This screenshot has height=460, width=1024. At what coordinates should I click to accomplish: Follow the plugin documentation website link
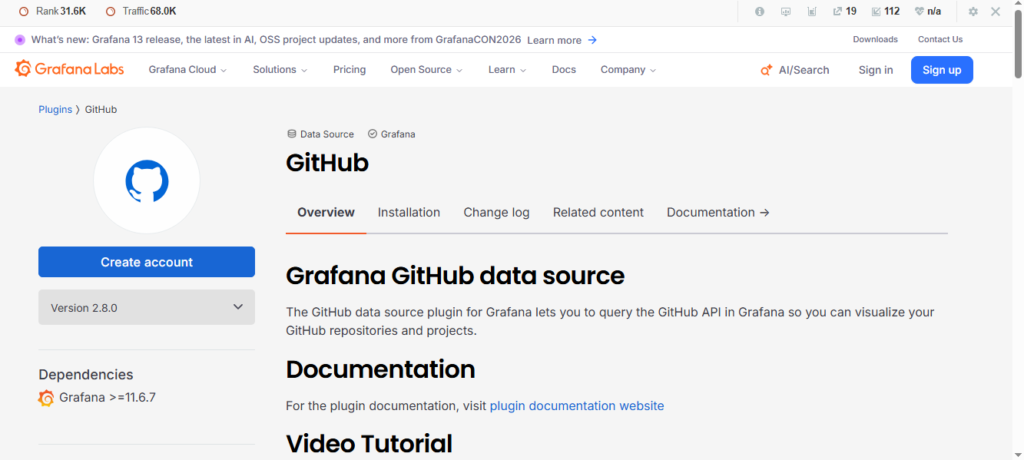click(577, 406)
